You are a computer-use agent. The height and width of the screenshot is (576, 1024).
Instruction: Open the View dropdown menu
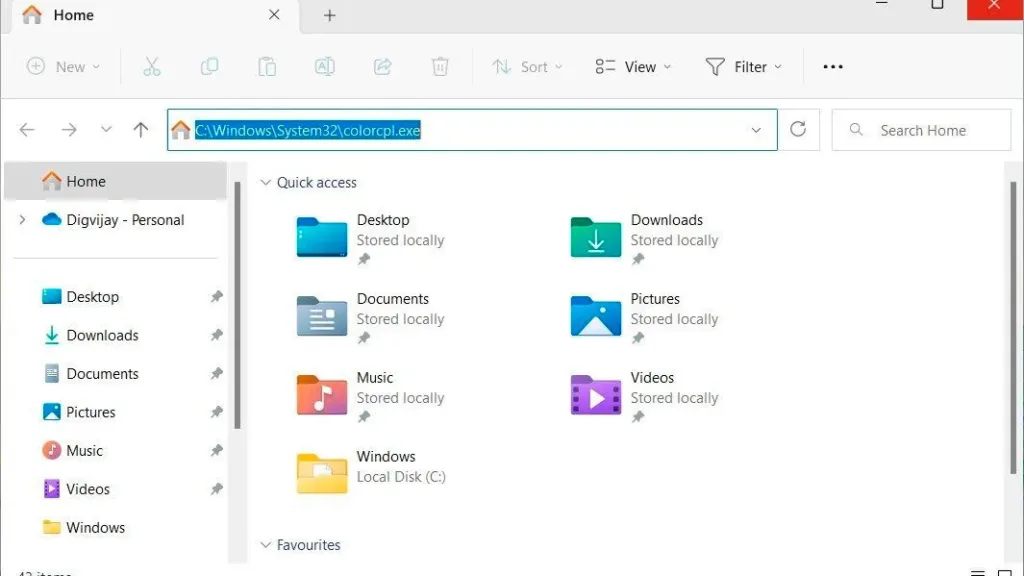633,67
